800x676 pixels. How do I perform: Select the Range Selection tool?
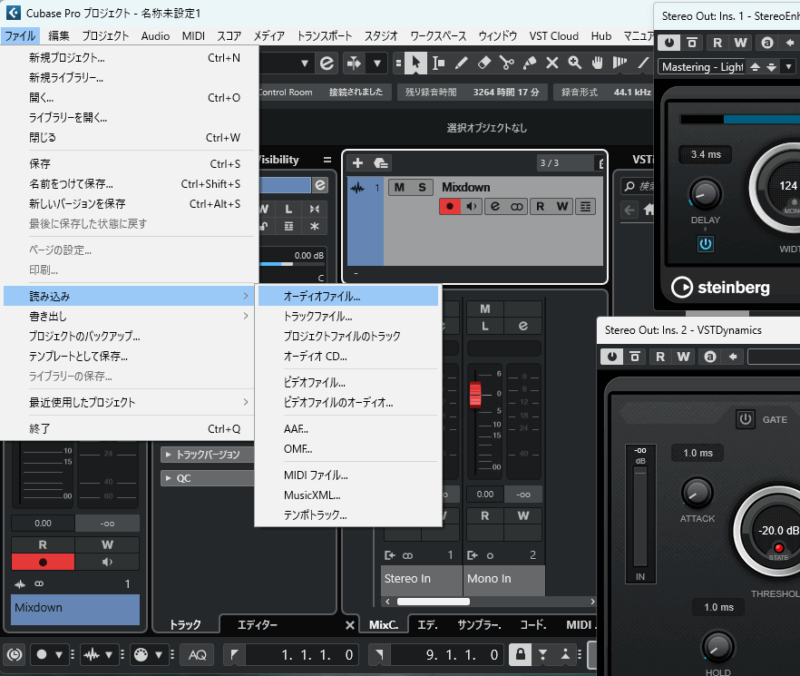pos(438,63)
